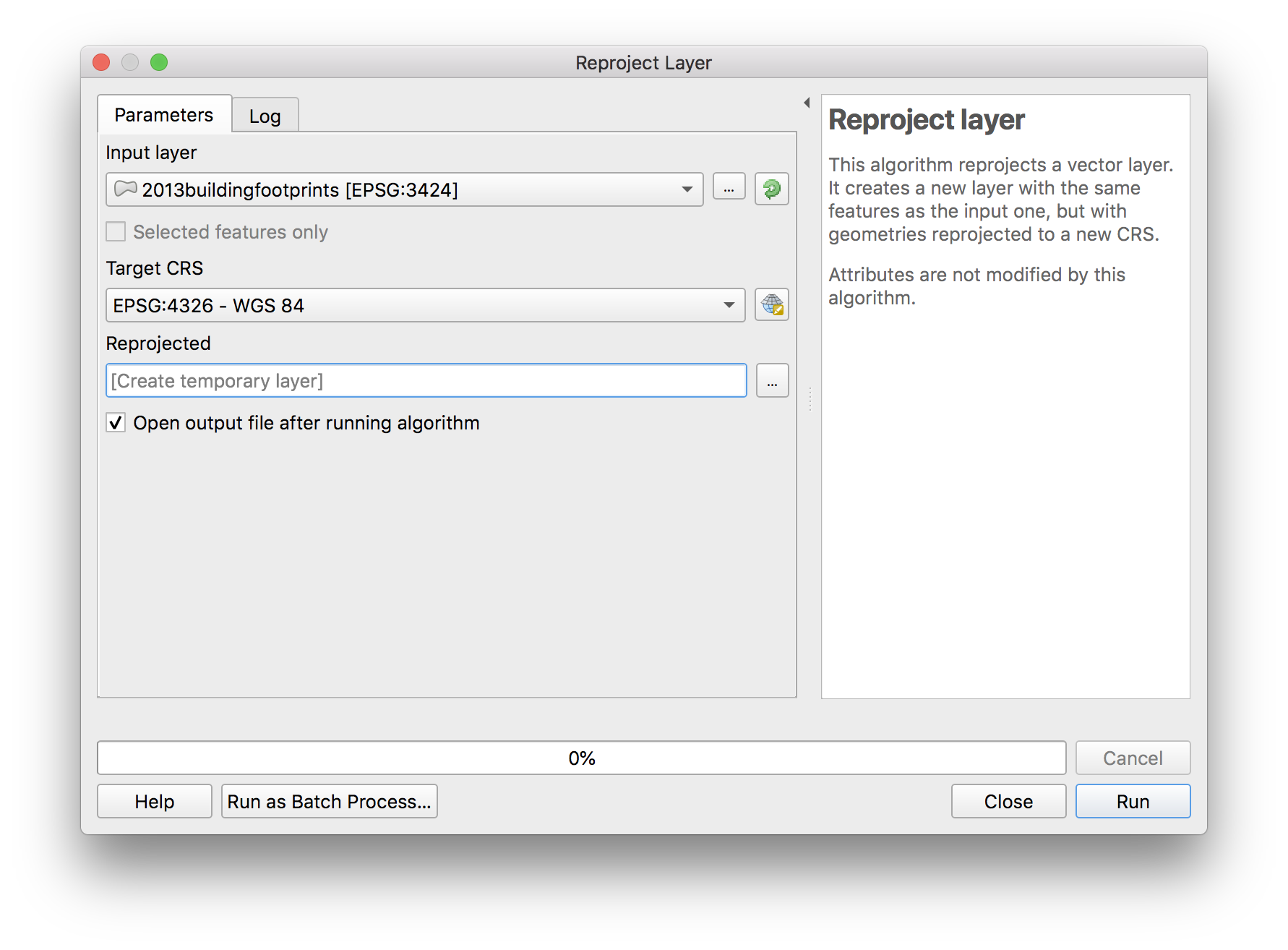The image size is (1288, 950).
Task: Expand the Input layer dropdown
Action: 687,189
